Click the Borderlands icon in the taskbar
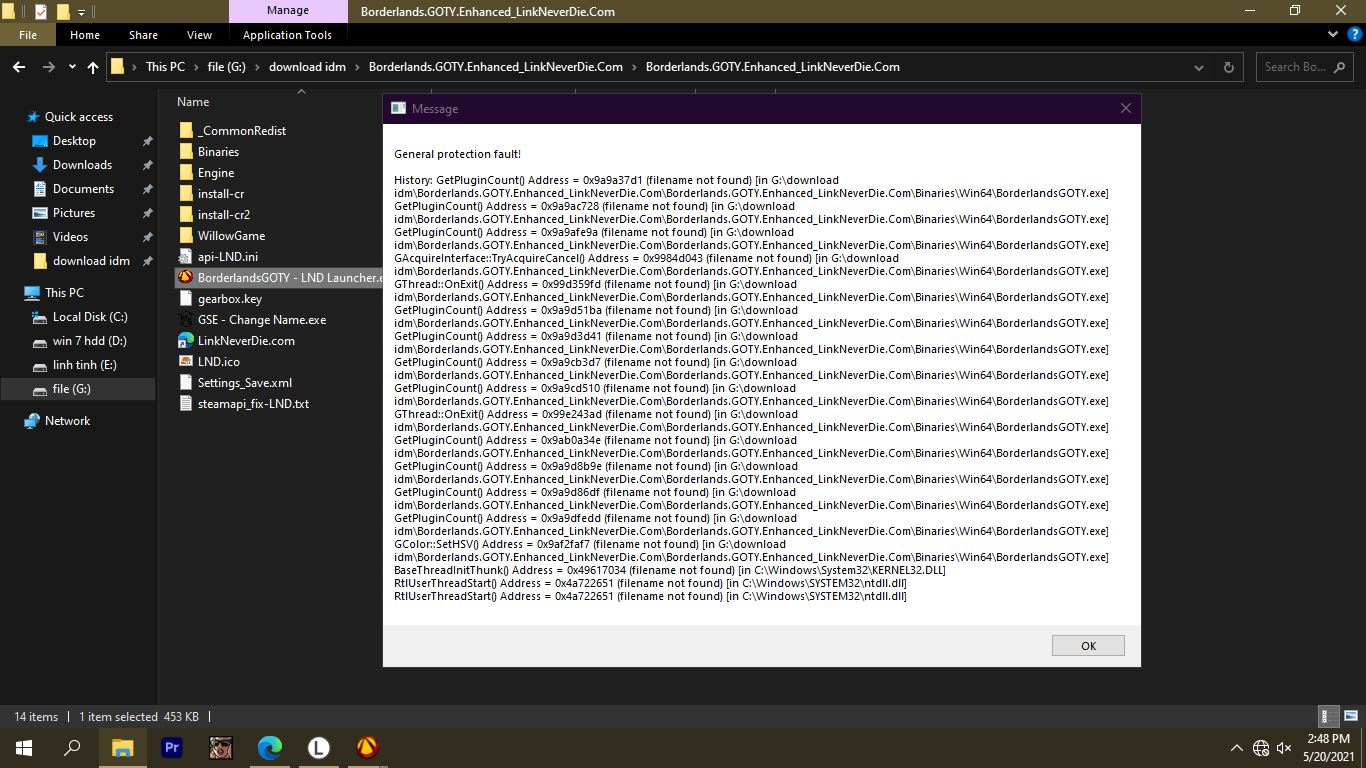This screenshot has width=1366, height=768. click(x=367, y=747)
